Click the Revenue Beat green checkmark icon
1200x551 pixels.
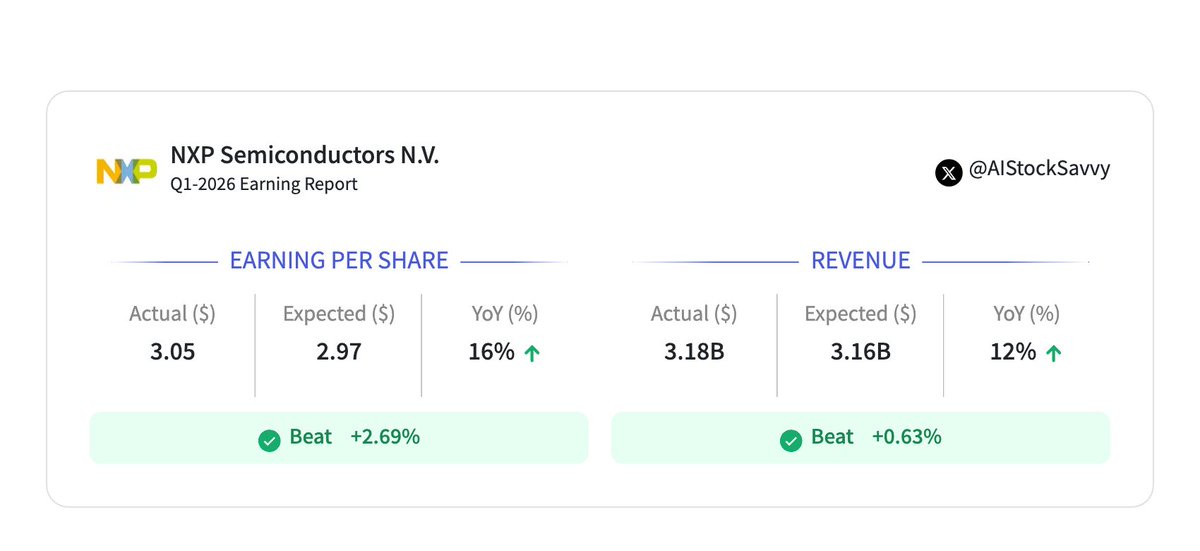click(x=791, y=439)
